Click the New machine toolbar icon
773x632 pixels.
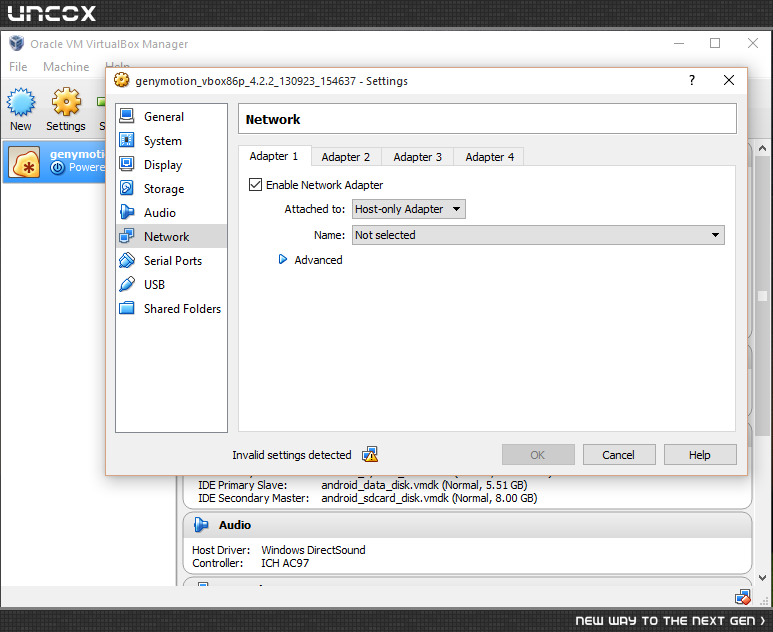(21, 102)
